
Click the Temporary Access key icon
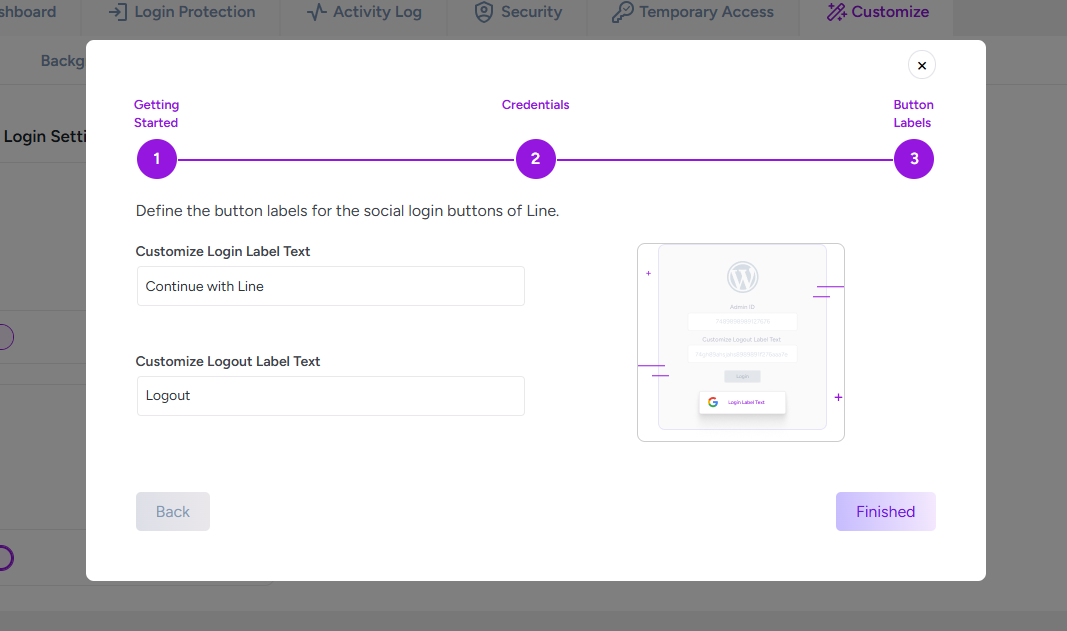pos(622,13)
